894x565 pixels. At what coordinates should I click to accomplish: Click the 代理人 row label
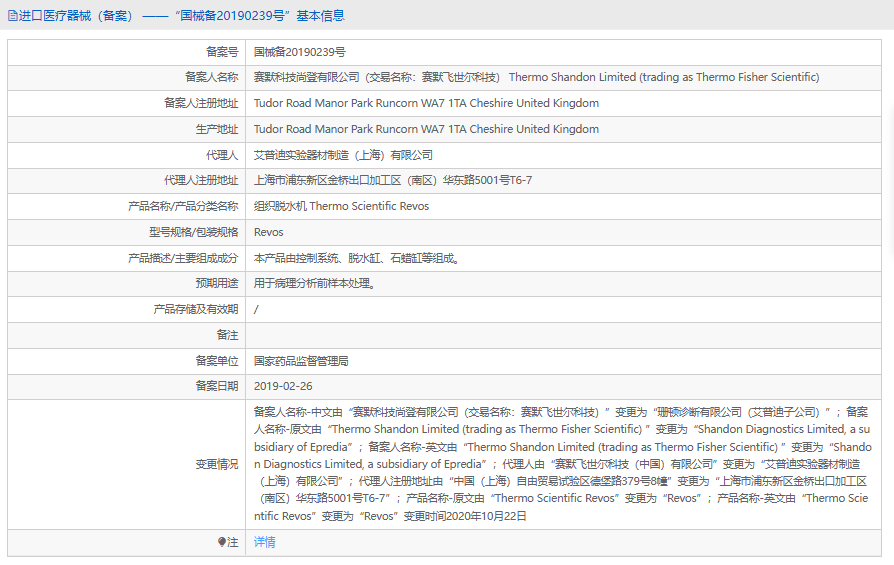point(222,155)
